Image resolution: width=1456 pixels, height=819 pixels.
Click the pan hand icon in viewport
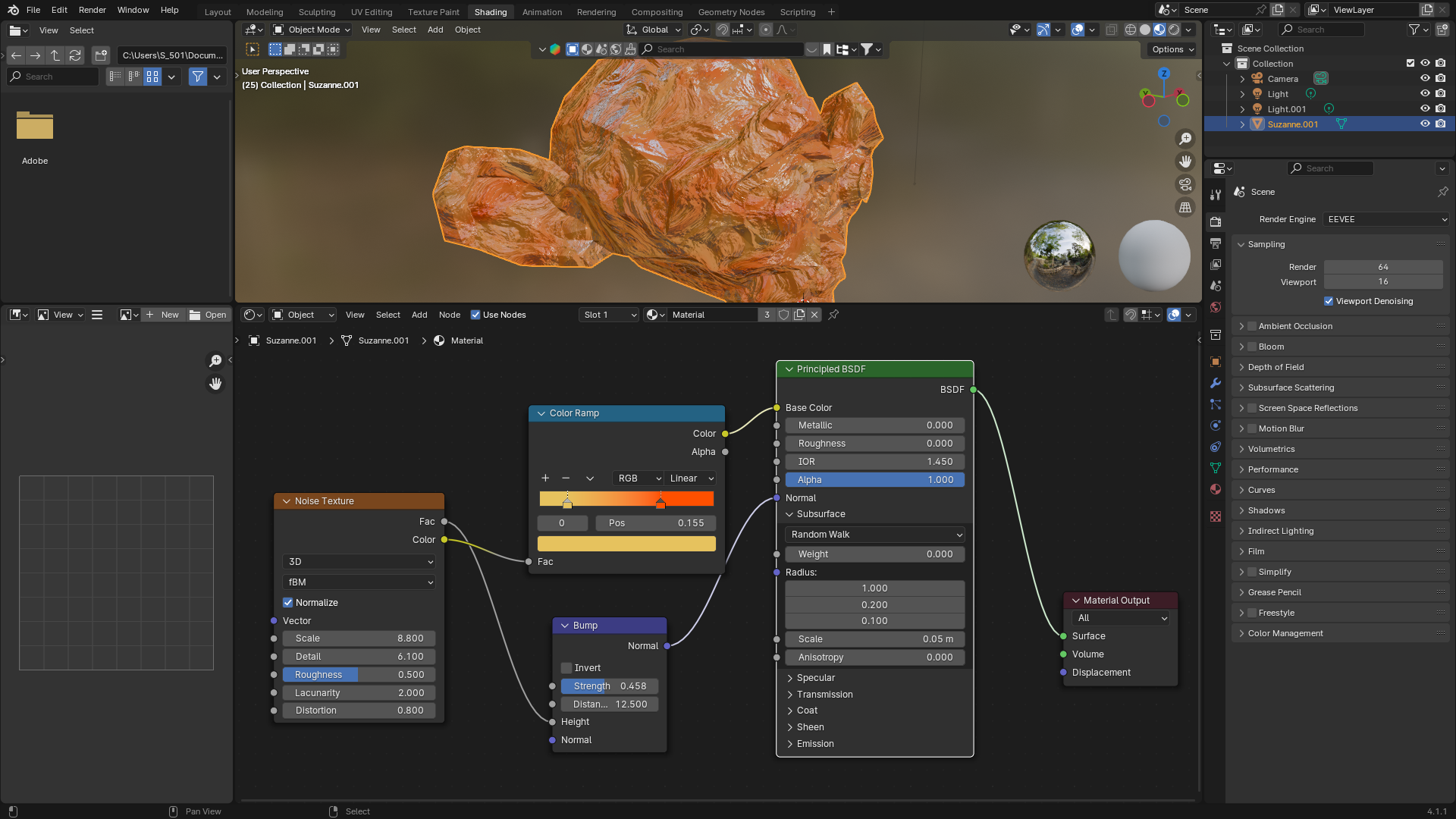[1185, 162]
